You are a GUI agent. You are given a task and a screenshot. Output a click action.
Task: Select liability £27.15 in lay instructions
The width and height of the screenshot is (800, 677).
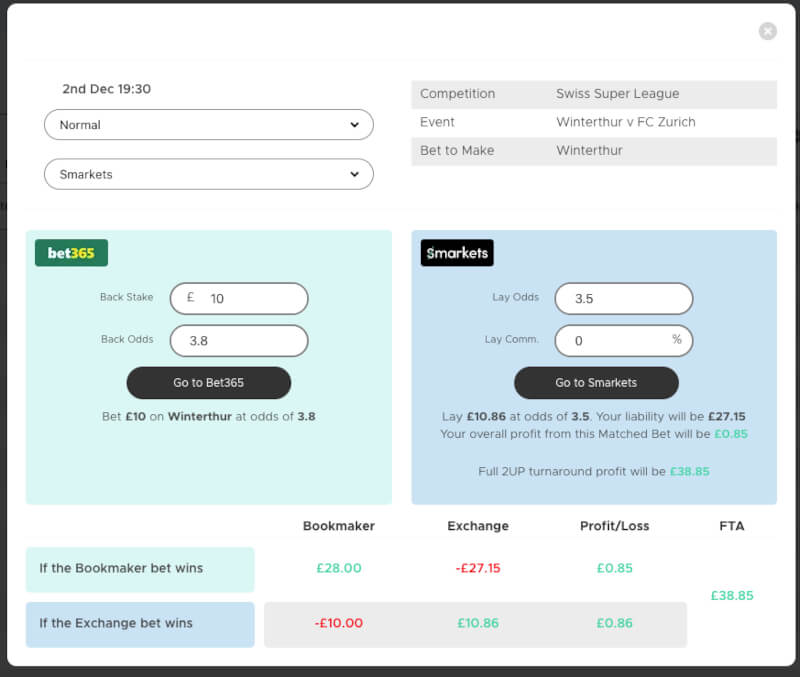click(x=727, y=416)
